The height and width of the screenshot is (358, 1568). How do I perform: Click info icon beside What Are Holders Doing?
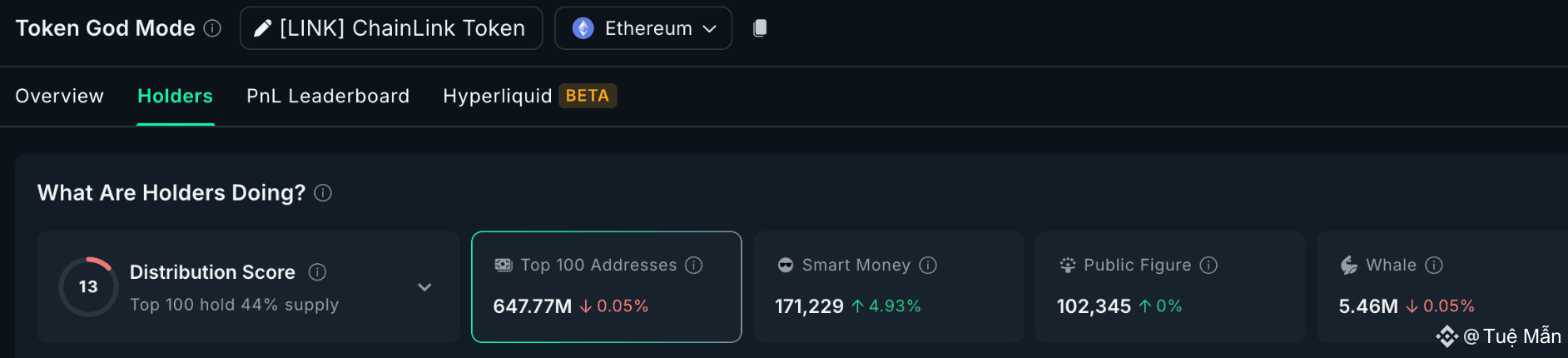pyautogui.click(x=323, y=193)
